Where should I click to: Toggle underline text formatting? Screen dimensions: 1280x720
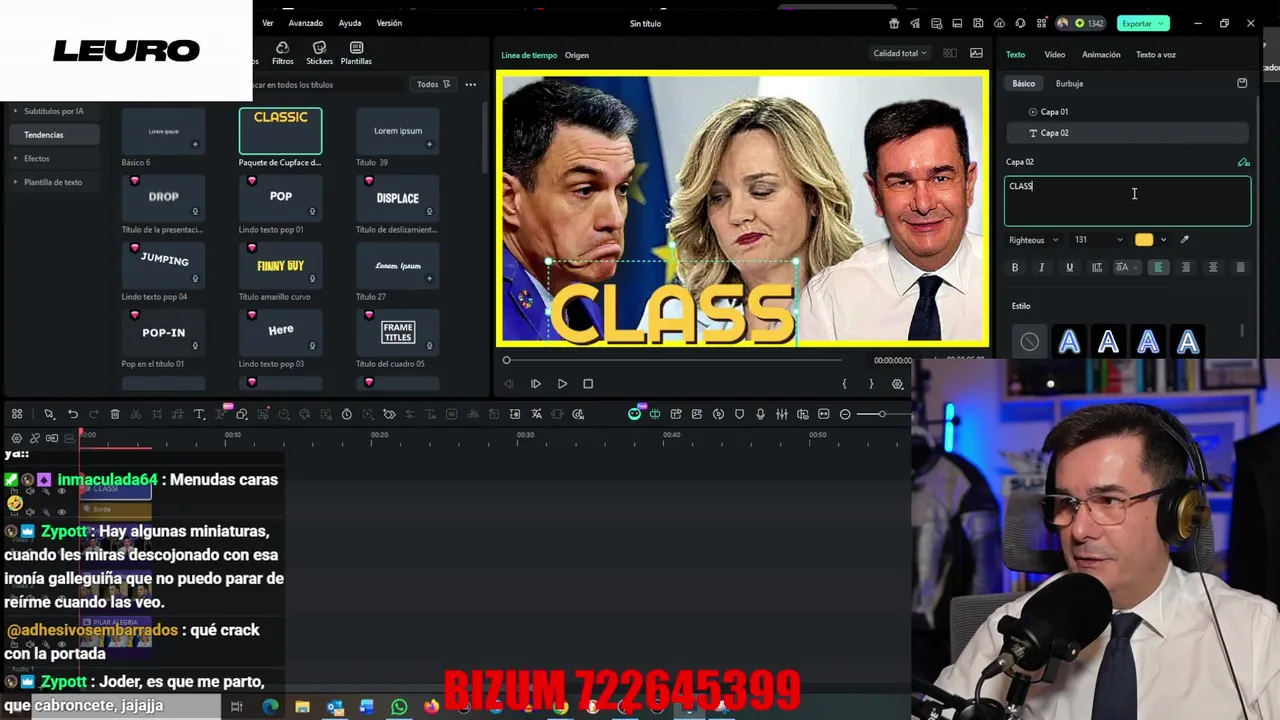tap(1069, 267)
